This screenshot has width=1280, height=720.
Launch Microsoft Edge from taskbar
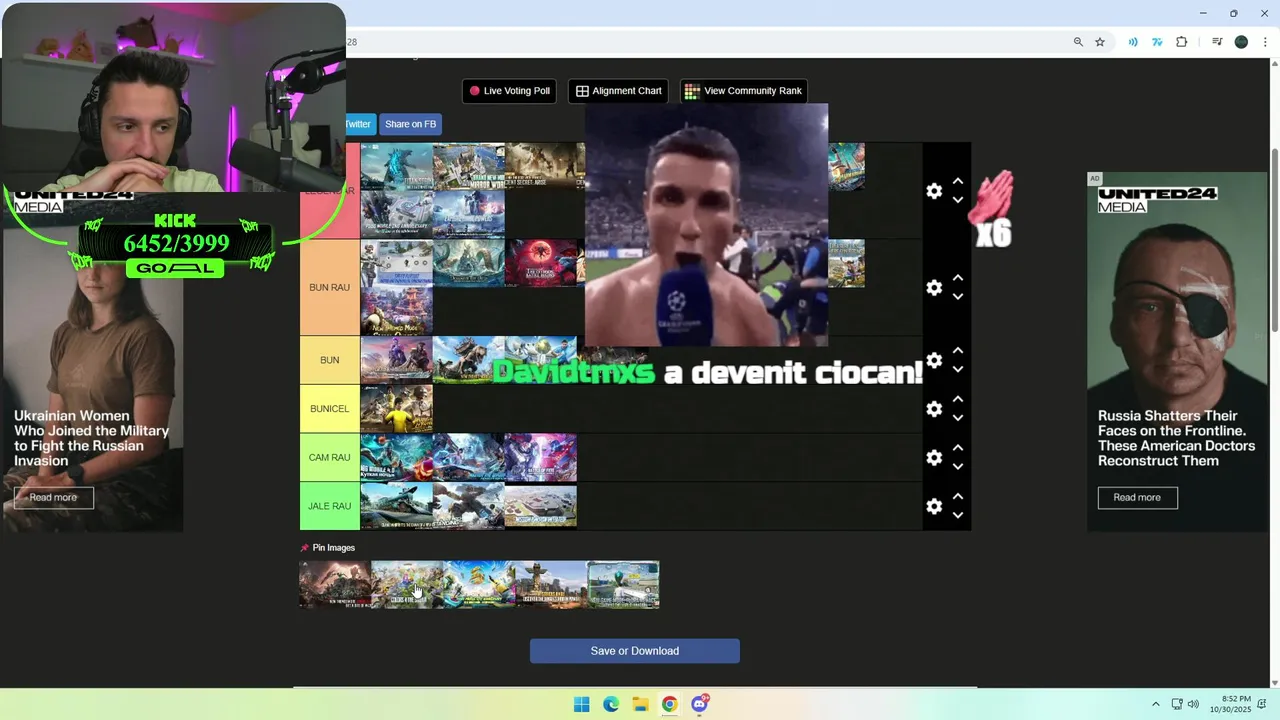tap(611, 705)
